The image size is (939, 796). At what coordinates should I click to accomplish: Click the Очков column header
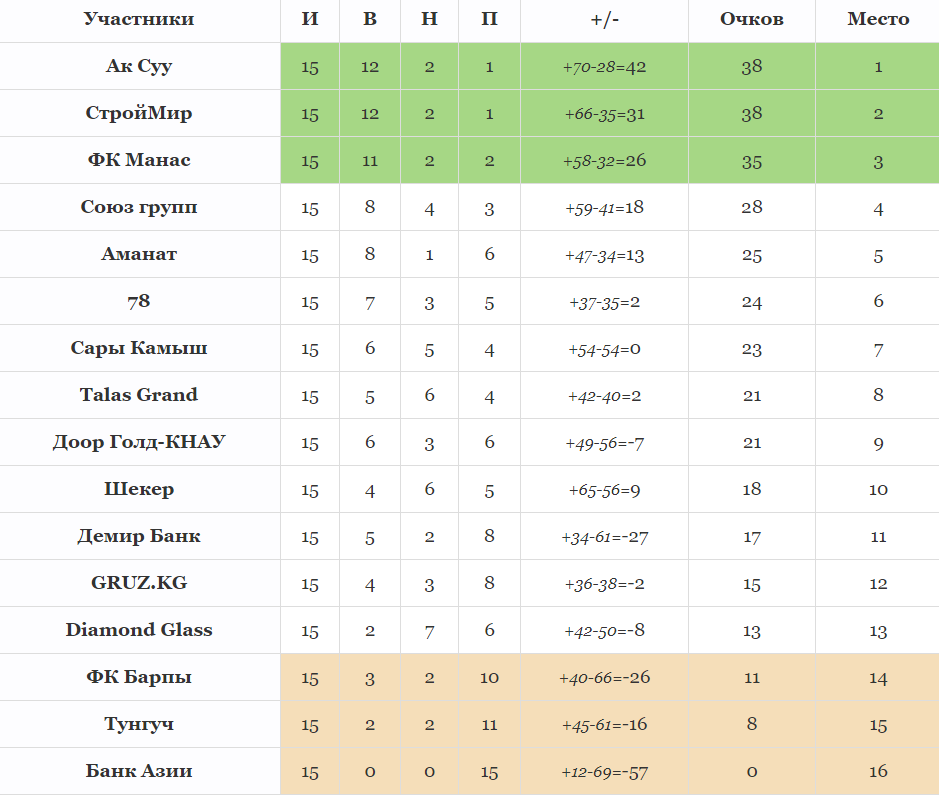[x=751, y=20]
